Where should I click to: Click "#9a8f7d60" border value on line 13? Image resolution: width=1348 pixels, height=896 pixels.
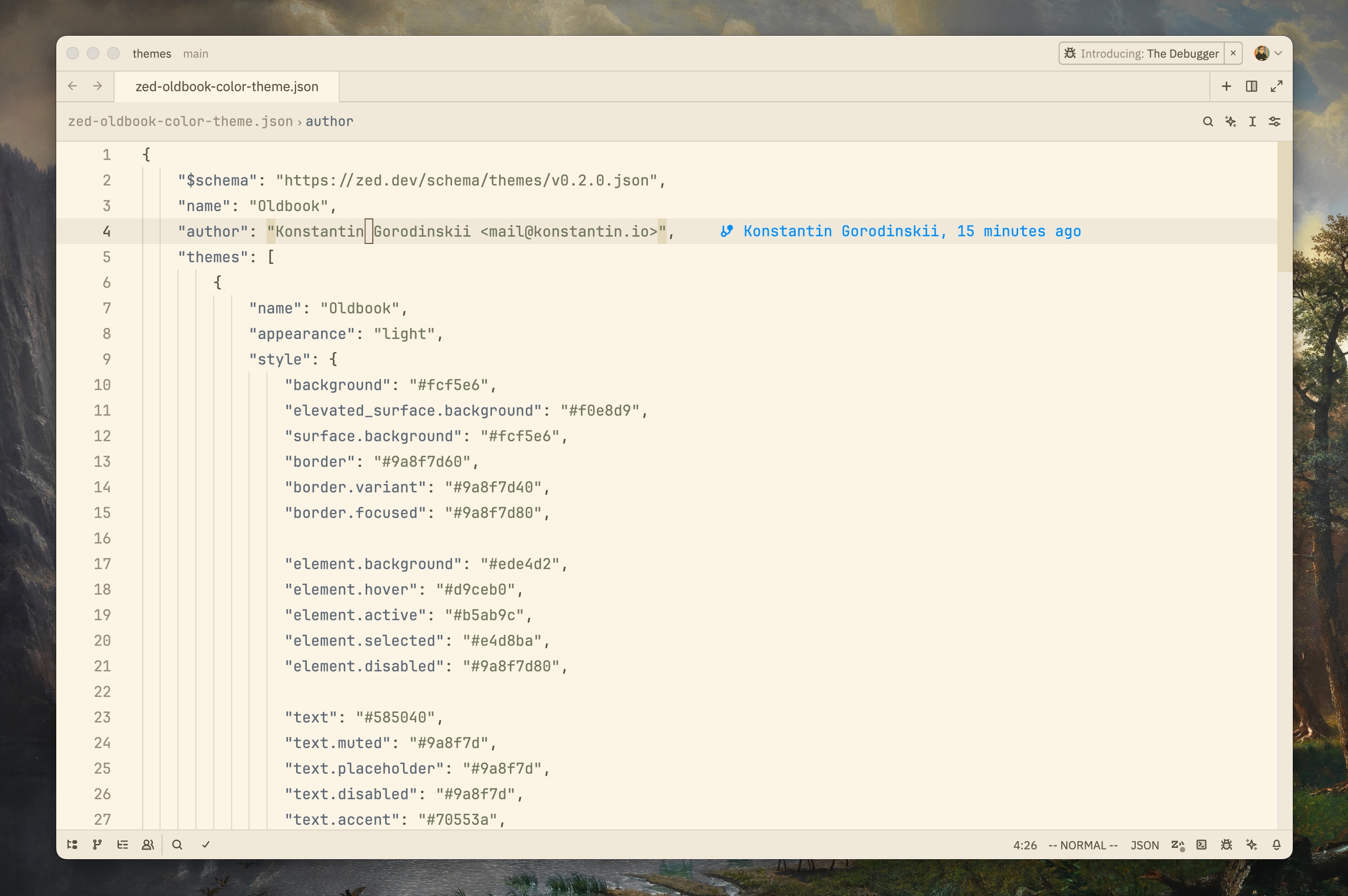[422, 462]
